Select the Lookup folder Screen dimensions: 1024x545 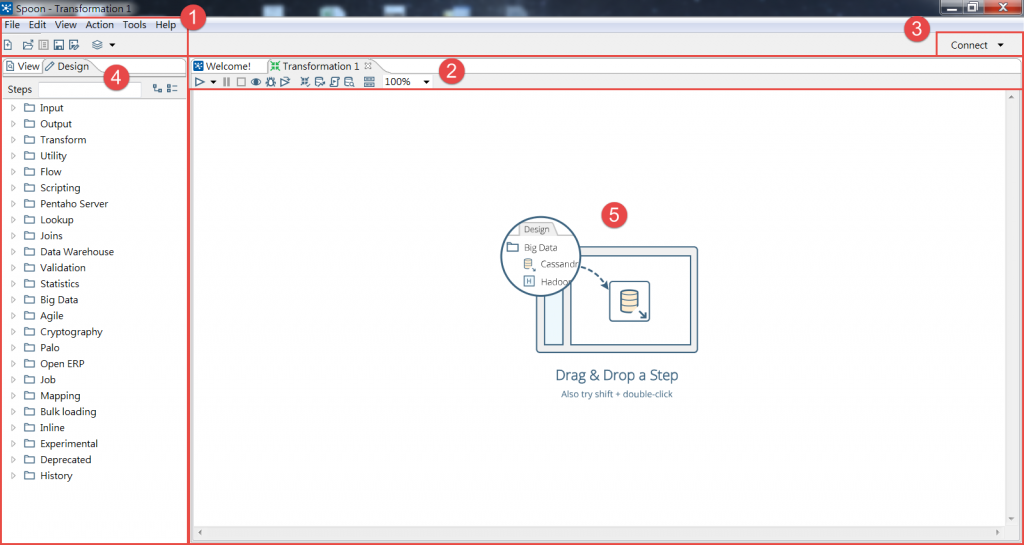[x=49, y=220]
